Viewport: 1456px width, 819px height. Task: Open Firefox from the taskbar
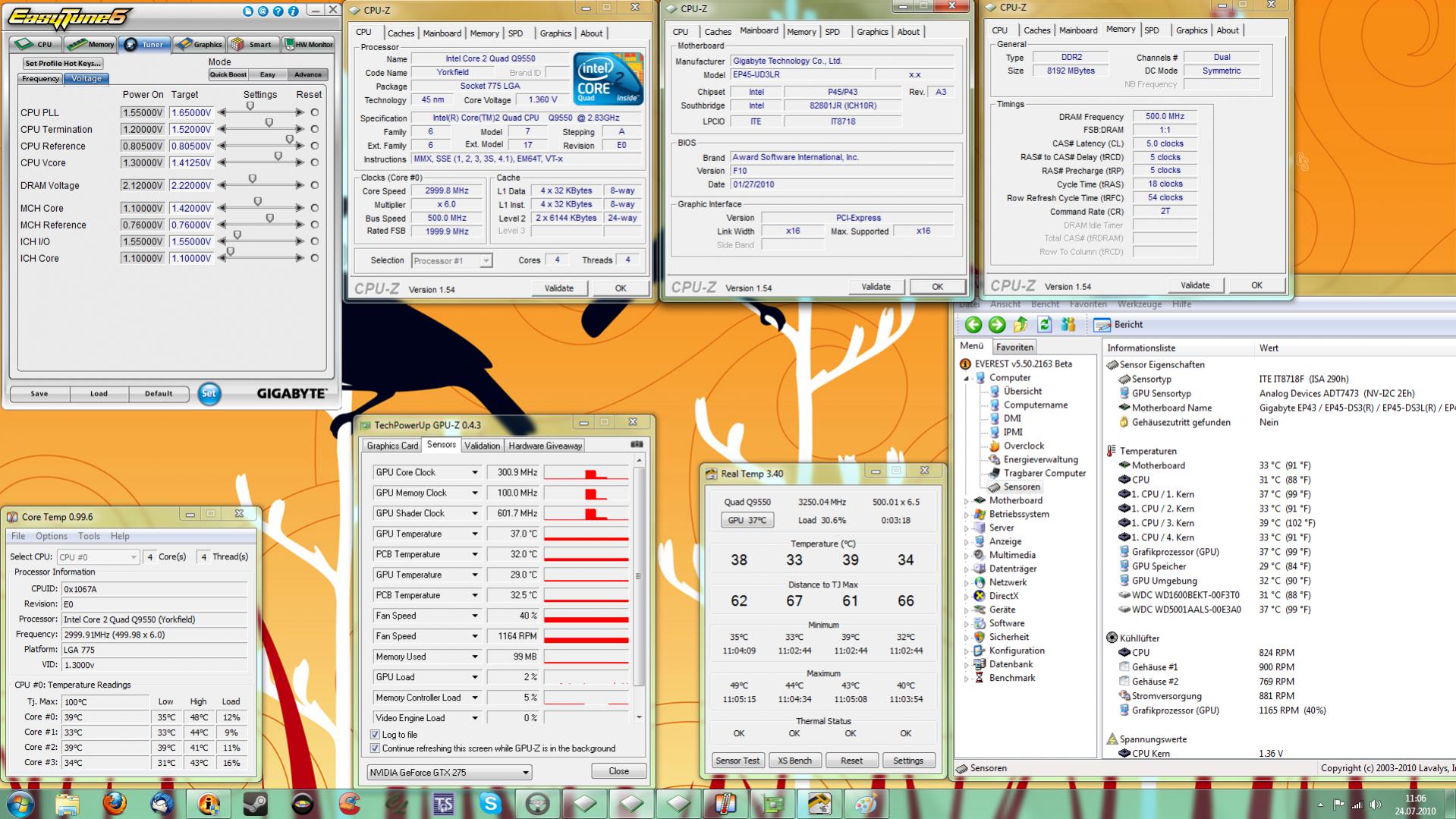115,804
